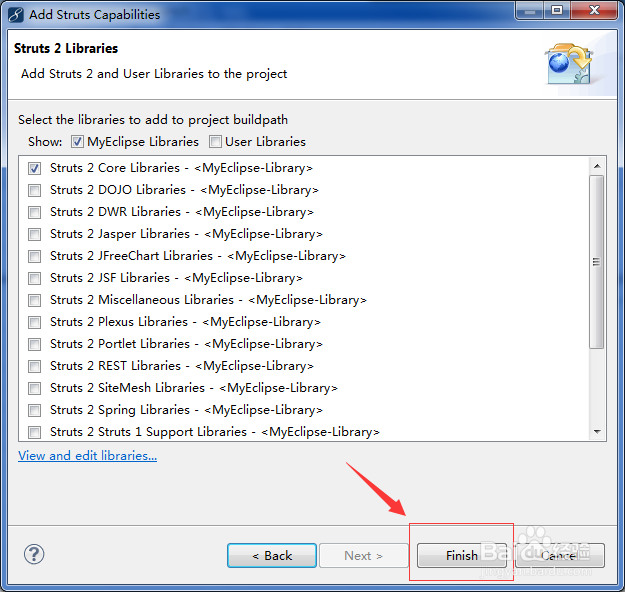Click the list scrollbar up arrow
The image size is (625, 592).
click(x=597, y=166)
